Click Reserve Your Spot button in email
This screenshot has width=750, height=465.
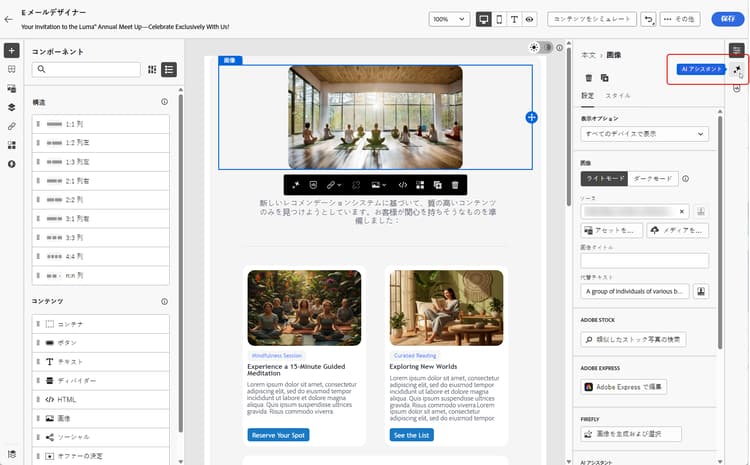pyautogui.click(x=278, y=435)
